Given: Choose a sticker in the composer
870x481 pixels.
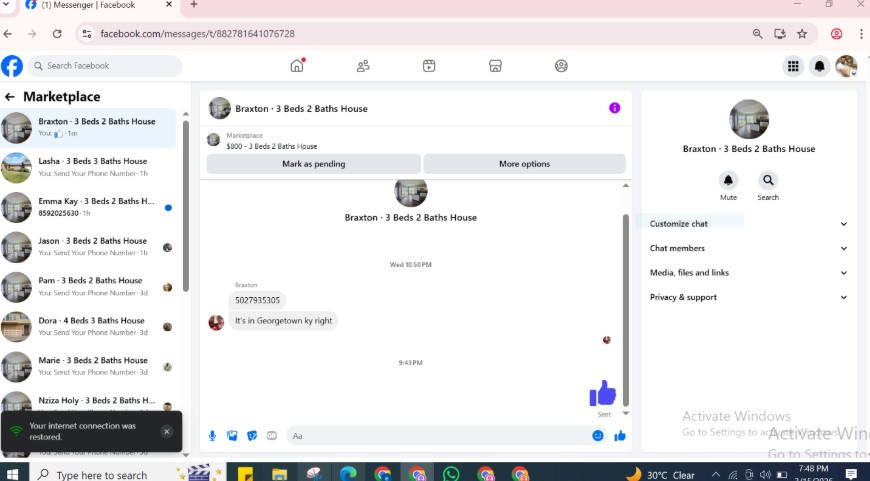Looking at the screenshot, I should [252, 436].
